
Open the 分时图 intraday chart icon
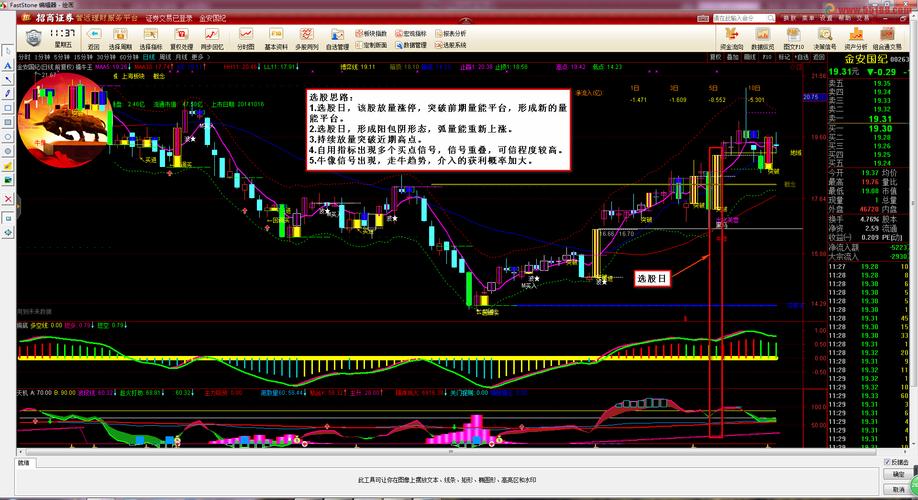point(245,35)
